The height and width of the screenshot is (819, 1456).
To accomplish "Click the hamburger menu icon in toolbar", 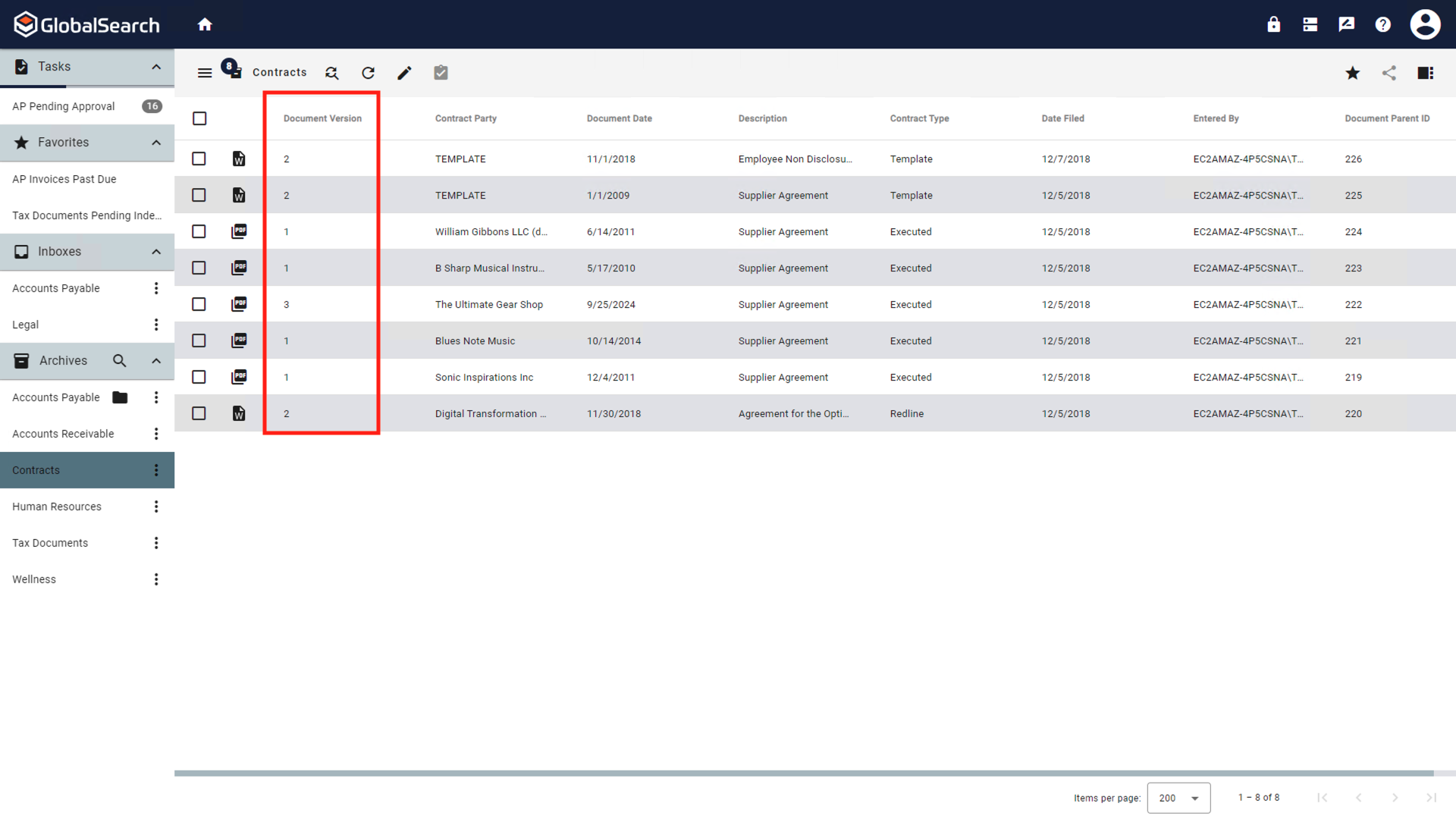I will point(204,72).
